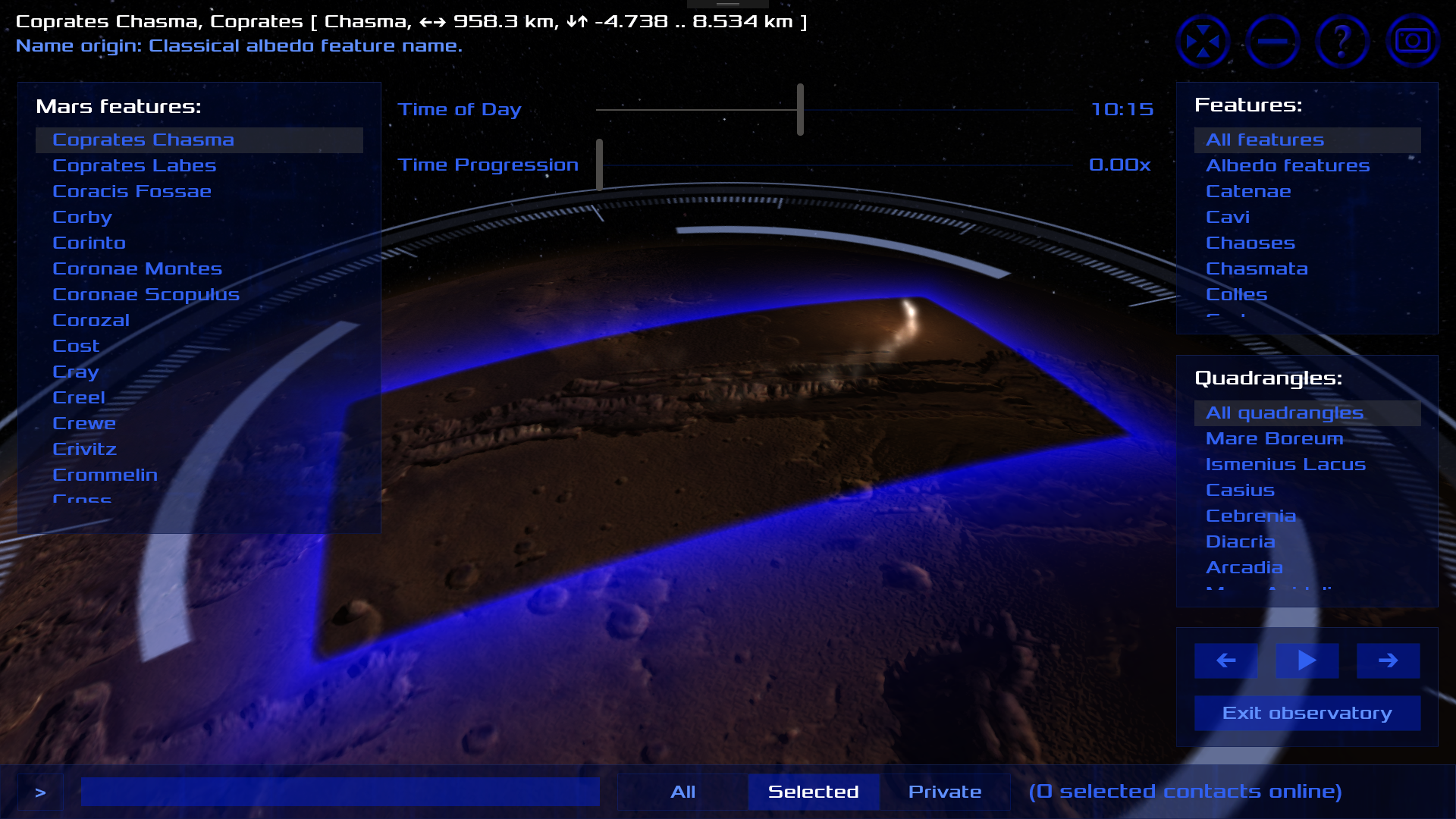Select Cray from the list
Screen dimensions: 1456x819
(199, 372)
